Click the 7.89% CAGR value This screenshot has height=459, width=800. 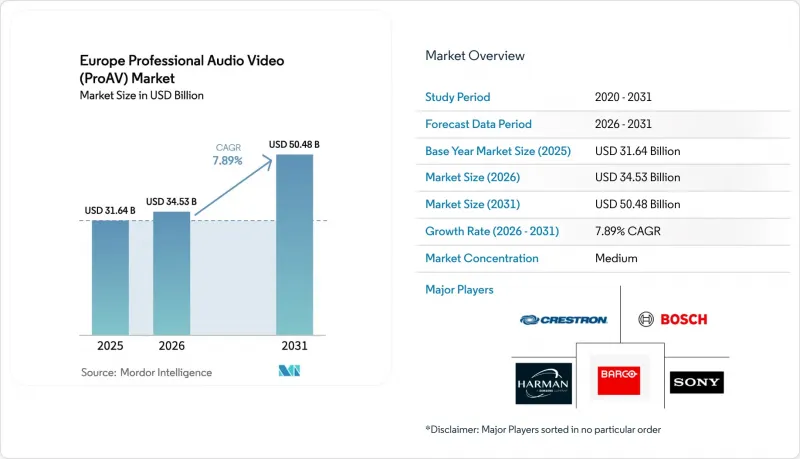point(628,231)
